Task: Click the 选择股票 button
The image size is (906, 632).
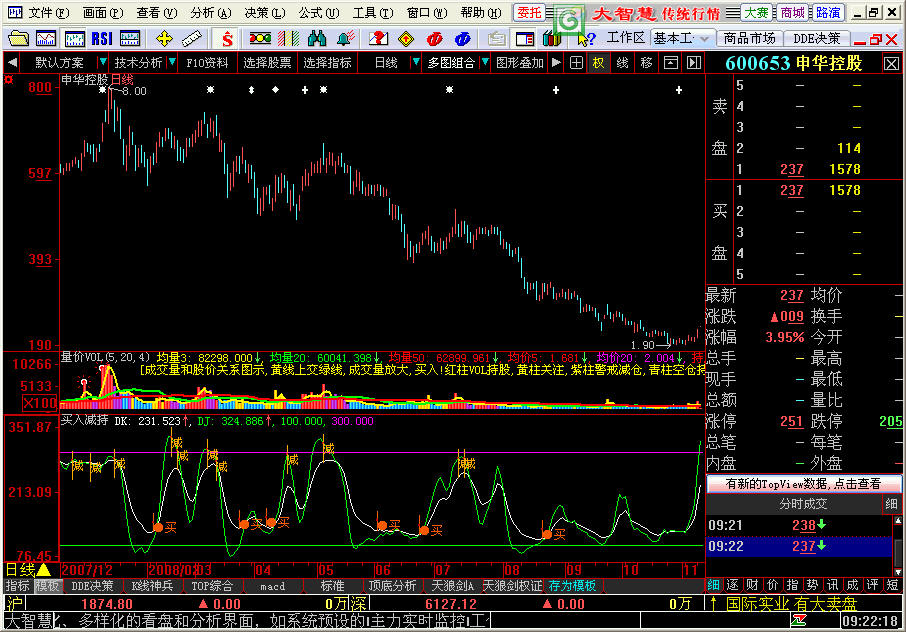Action: [267, 62]
